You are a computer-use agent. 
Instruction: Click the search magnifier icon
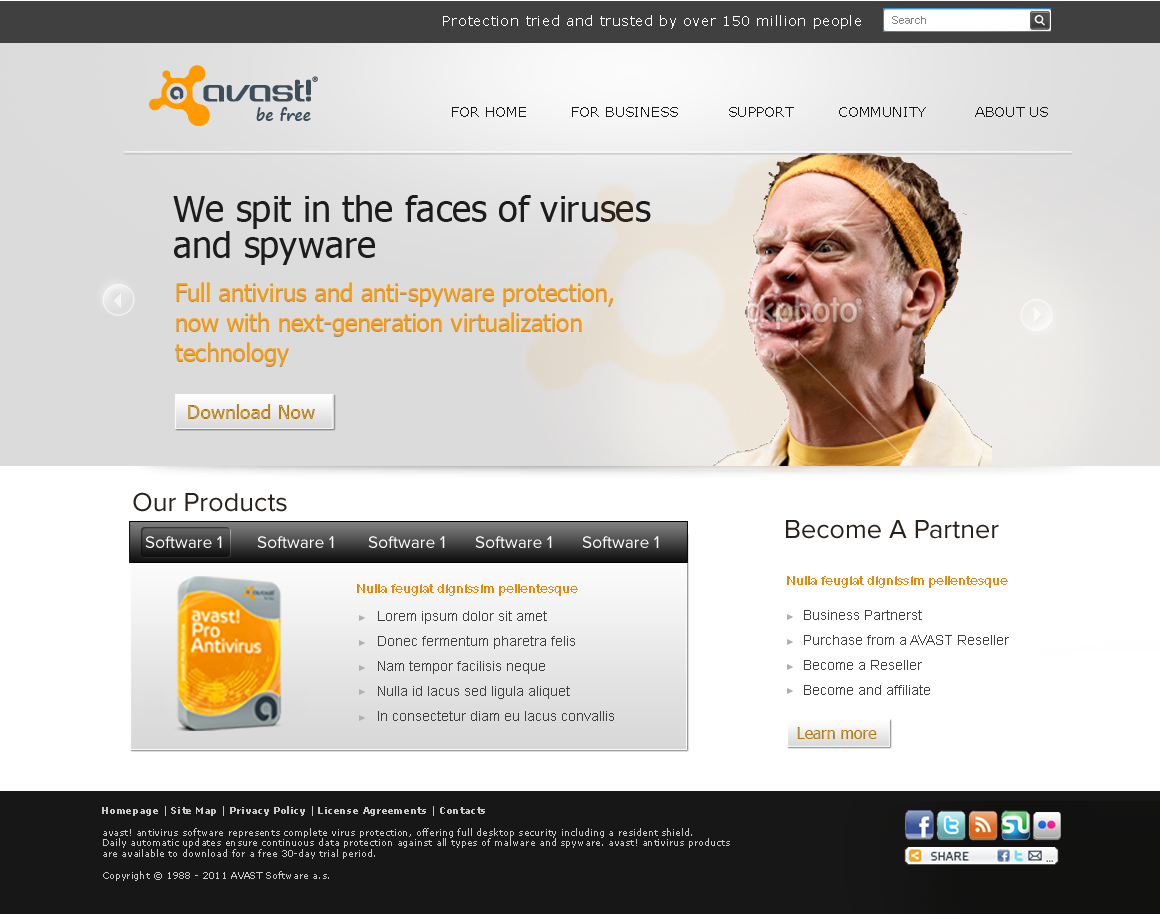pyautogui.click(x=1039, y=20)
